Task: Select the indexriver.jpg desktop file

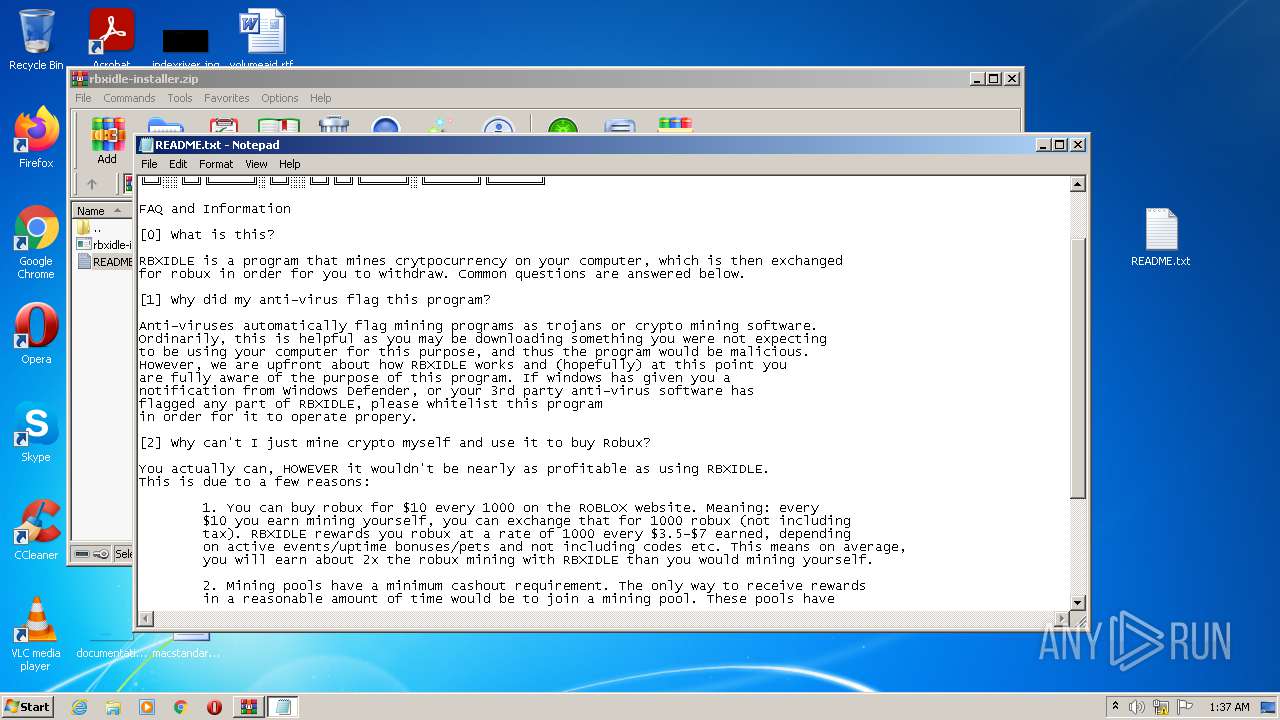Action: (x=186, y=48)
